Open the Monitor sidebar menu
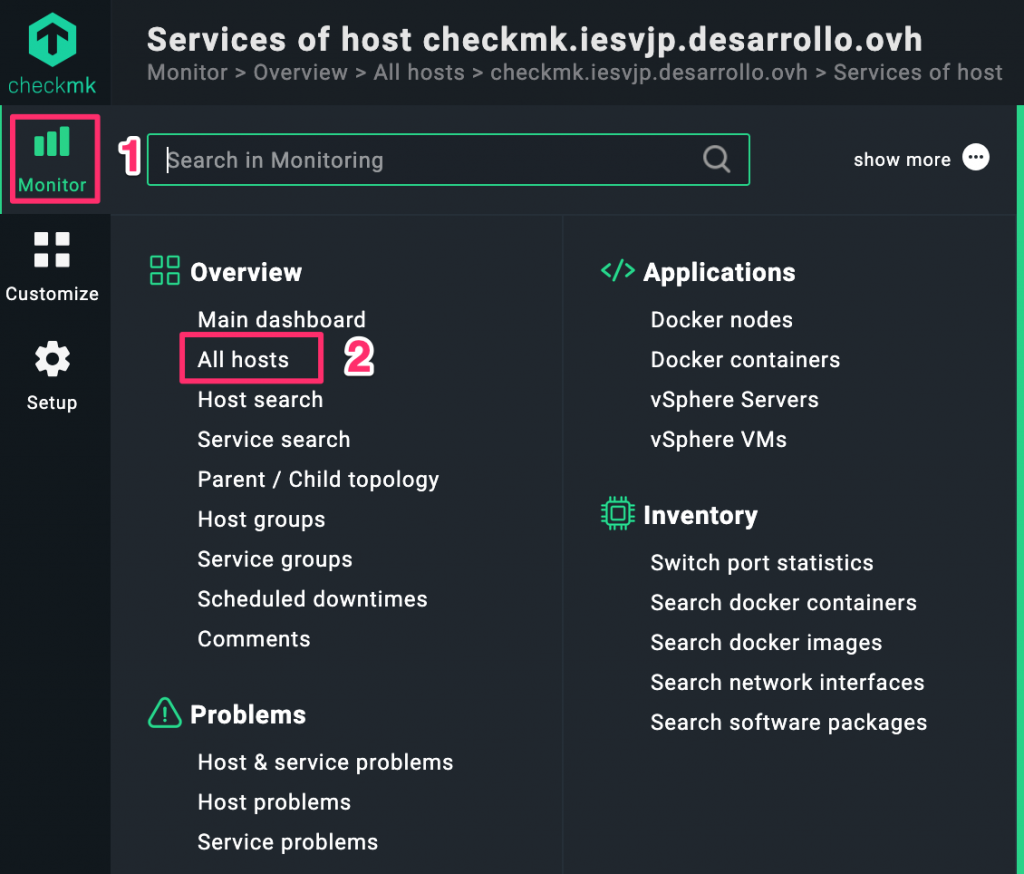 [52, 159]
